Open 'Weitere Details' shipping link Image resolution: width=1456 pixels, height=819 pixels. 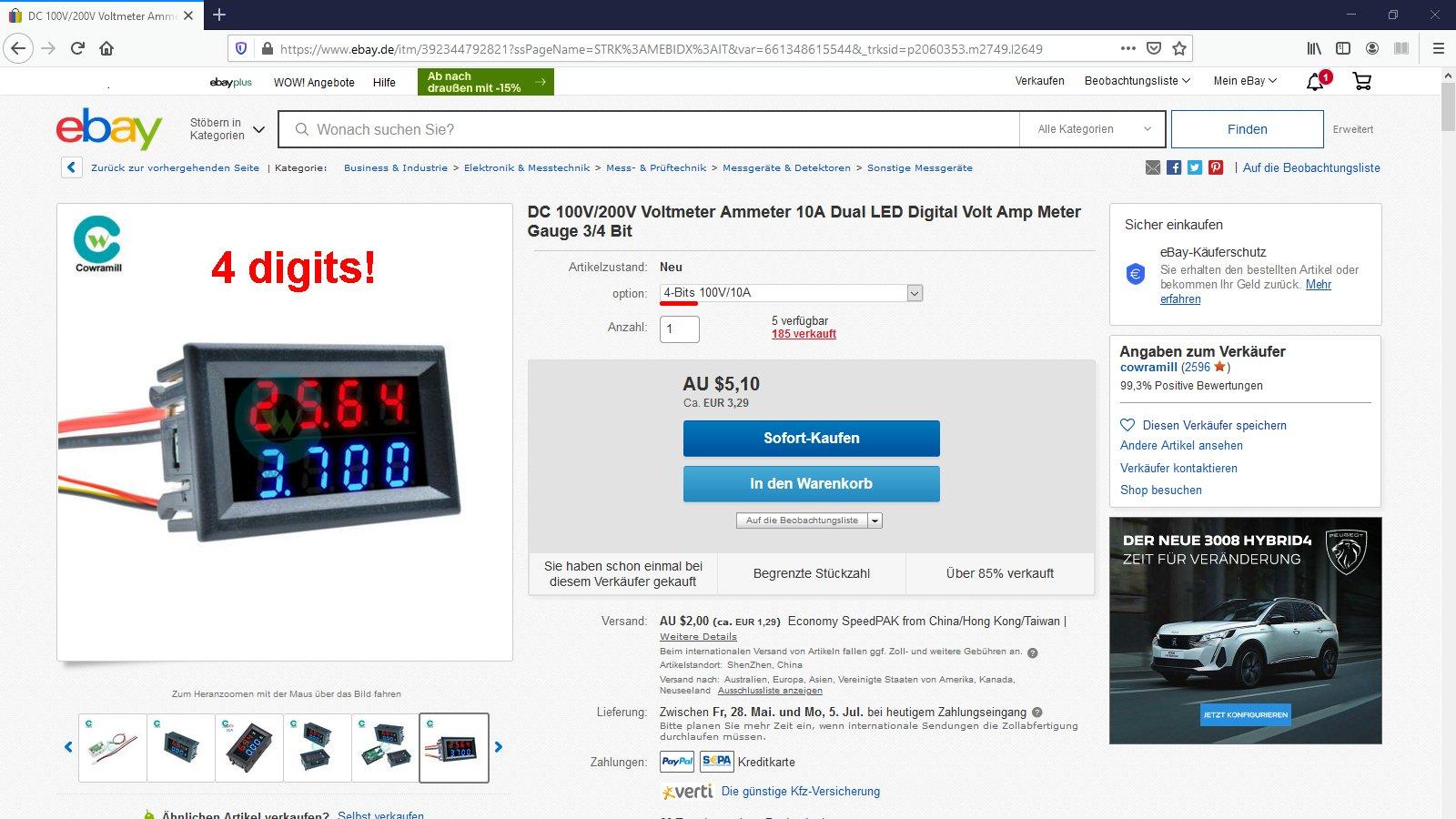click(698, 636)
